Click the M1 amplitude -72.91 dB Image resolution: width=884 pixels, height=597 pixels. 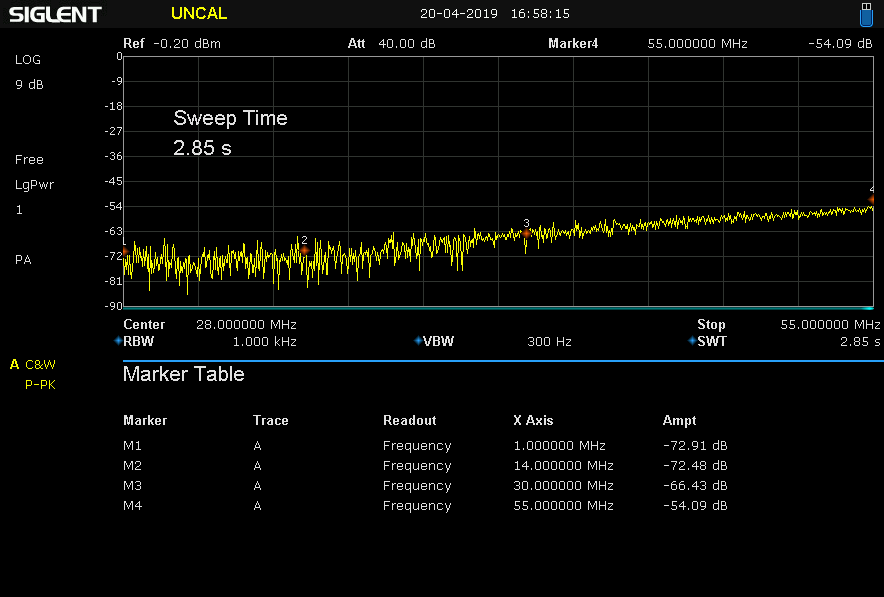pos(695,446)
